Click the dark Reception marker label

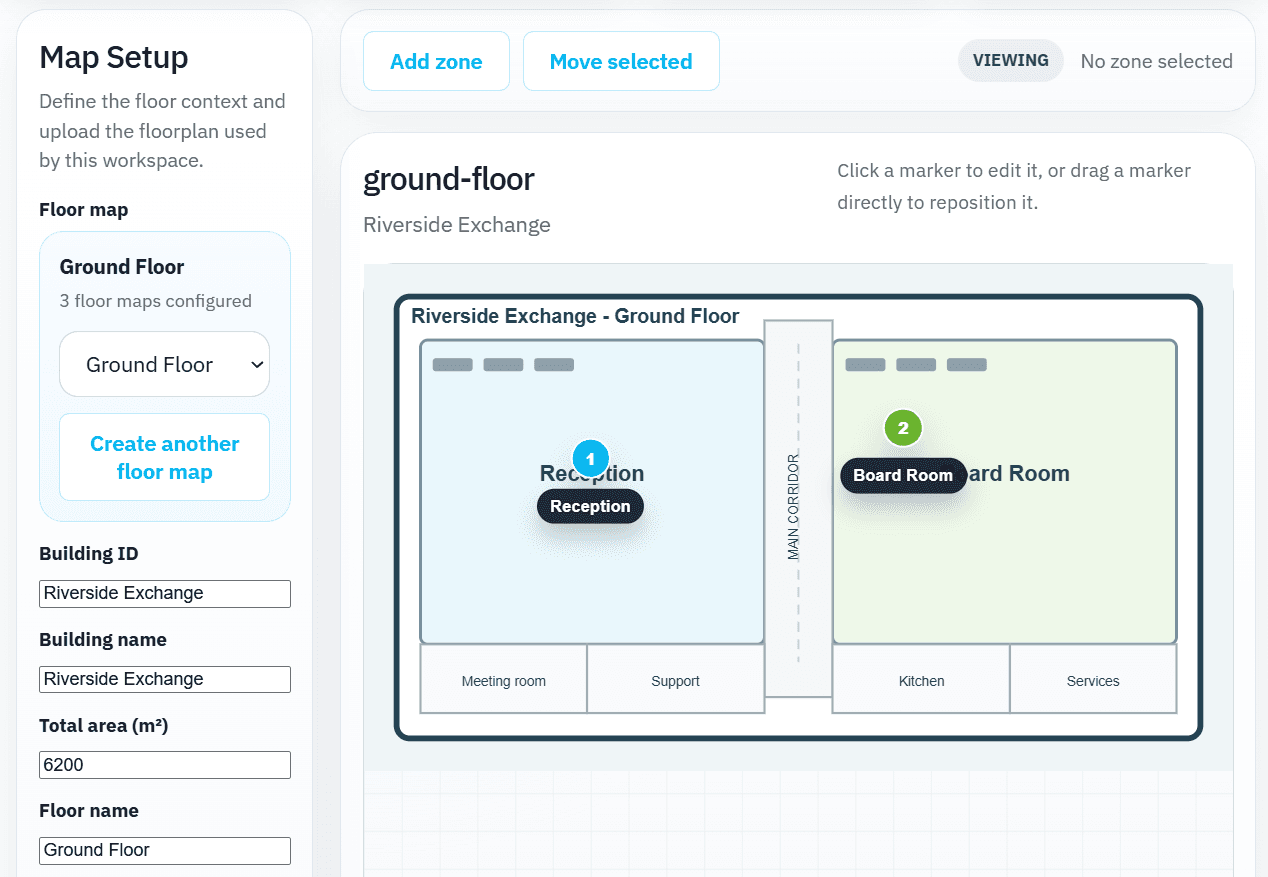click(x=590, y=506)
